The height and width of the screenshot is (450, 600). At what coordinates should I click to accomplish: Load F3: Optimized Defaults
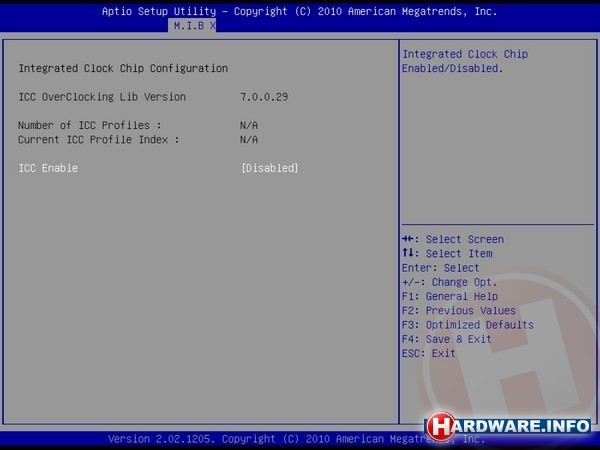coord(467,325)
